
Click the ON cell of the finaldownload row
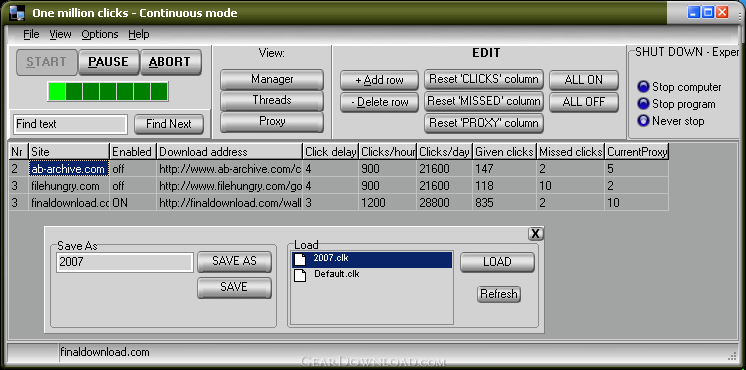click(133, 203)
